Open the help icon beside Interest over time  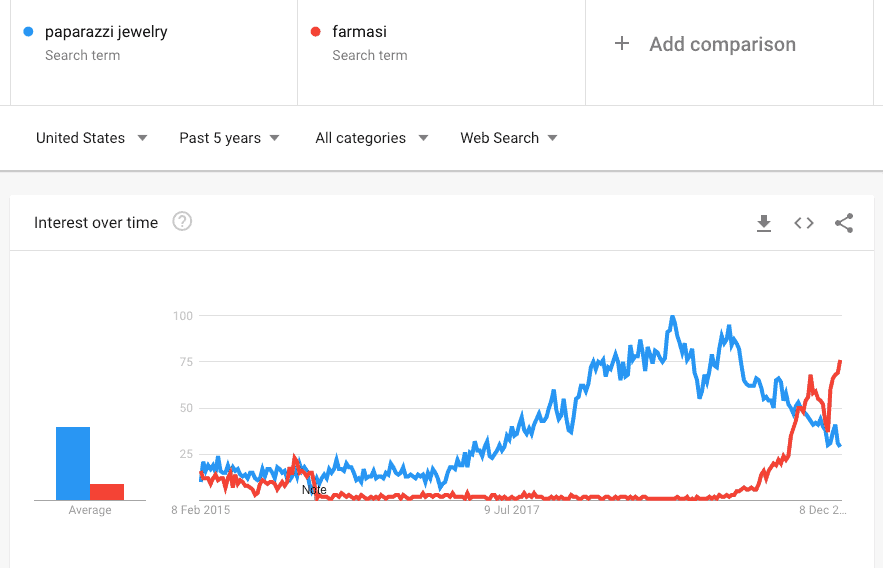pyautogui.click(x=182, y=222)
